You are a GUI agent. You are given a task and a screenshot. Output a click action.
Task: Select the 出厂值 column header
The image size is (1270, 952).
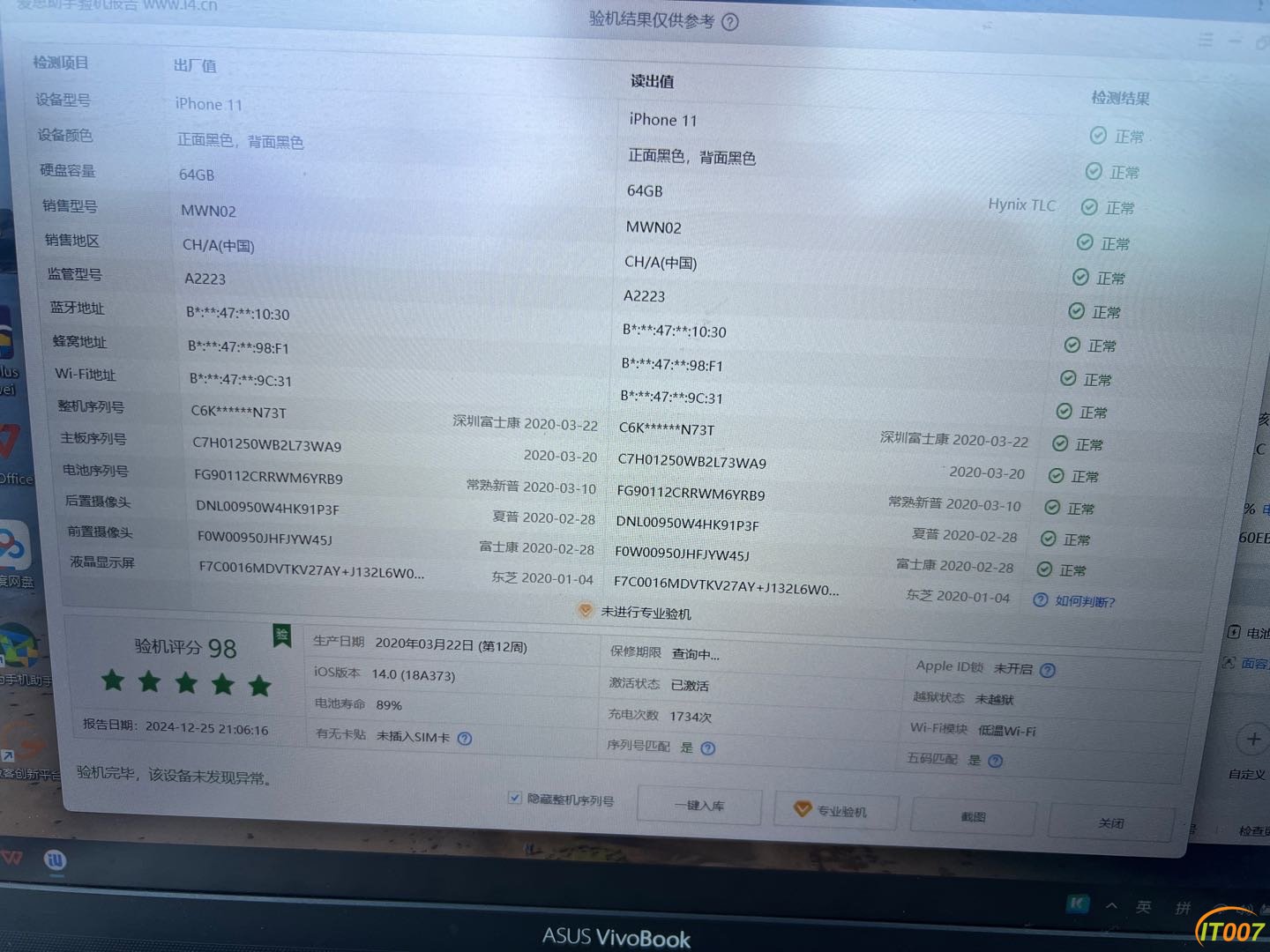(195, 65)
